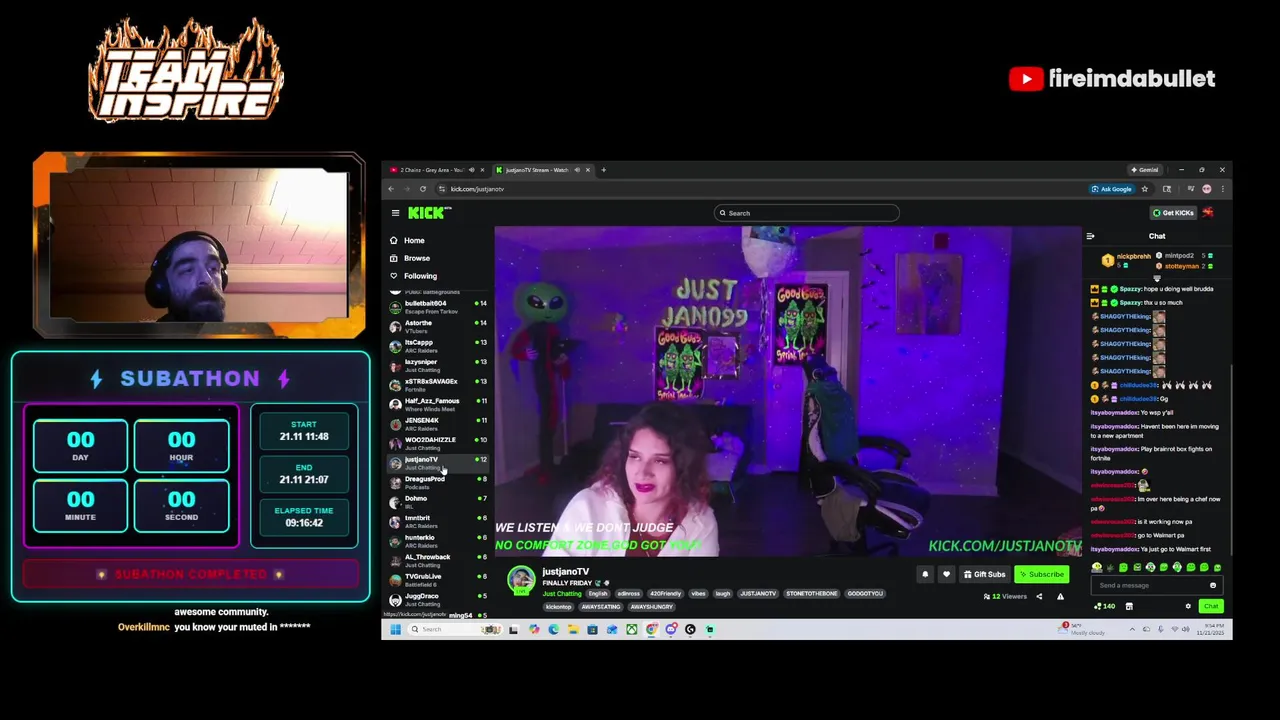The height and width of the screenshot is (720, 1280).
Task: Send message with green Chat button
Action: pyautogui.click(x=1211, y=606)
